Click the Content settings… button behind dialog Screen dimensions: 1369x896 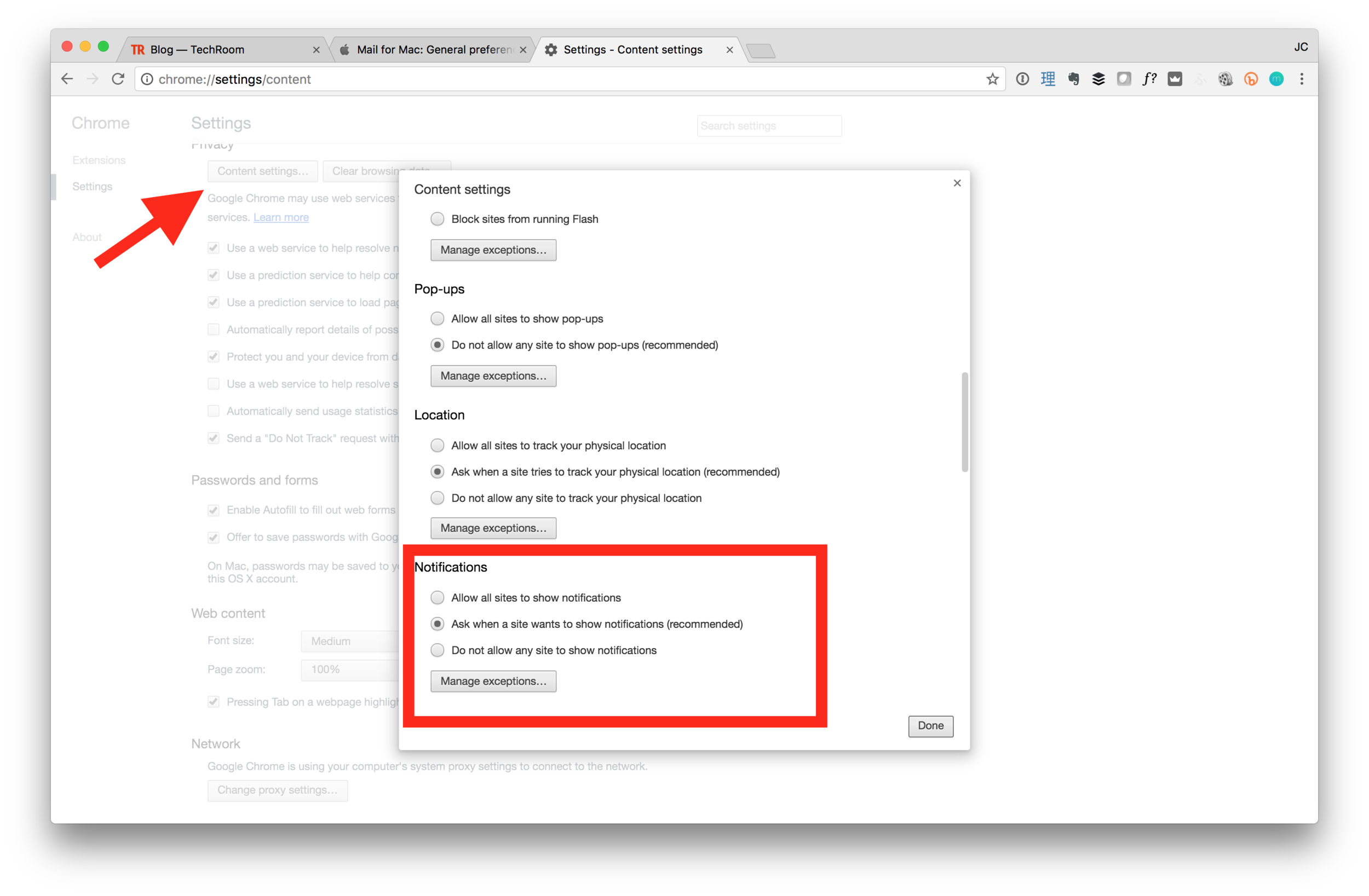[262, 171]
